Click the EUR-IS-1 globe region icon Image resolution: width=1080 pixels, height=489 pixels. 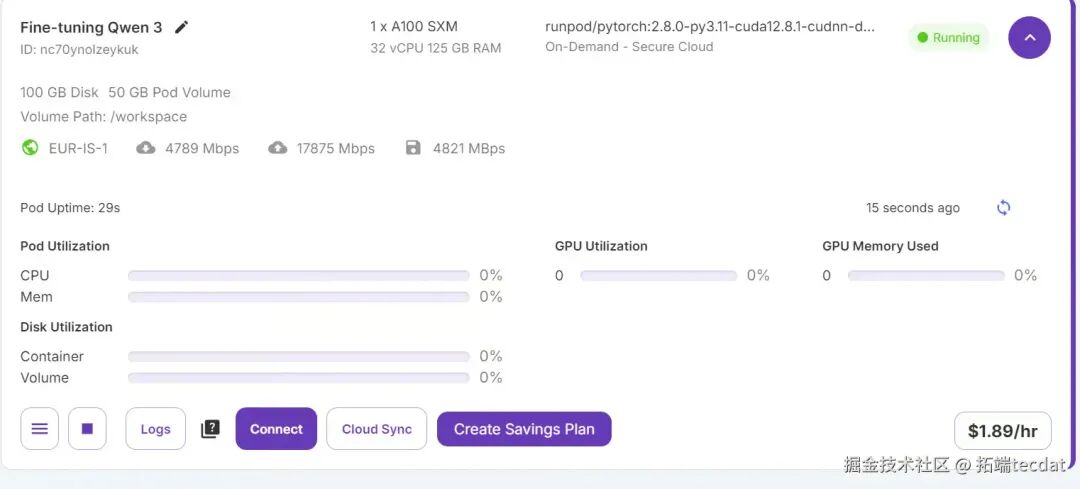(30, 148)
